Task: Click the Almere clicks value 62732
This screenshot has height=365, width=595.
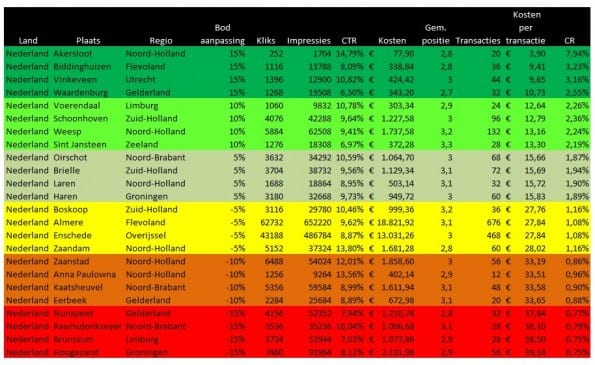Action: [271, 222]
